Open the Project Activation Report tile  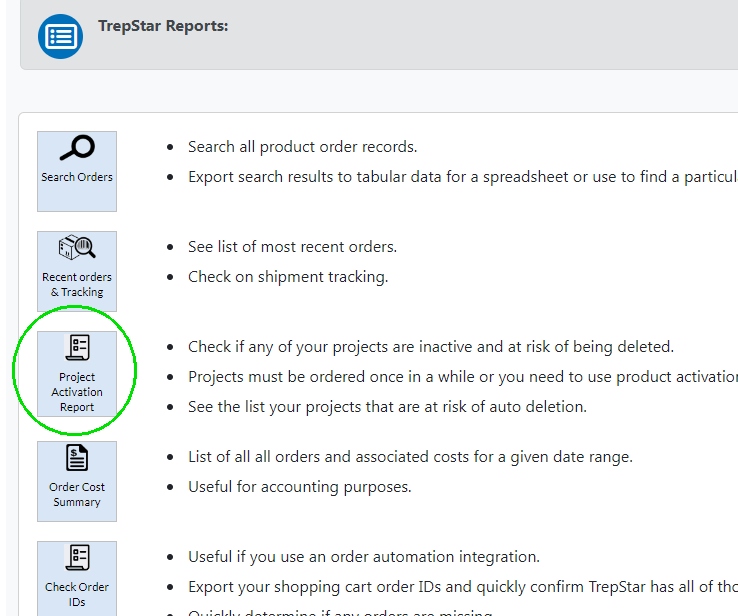click(77, 374)
